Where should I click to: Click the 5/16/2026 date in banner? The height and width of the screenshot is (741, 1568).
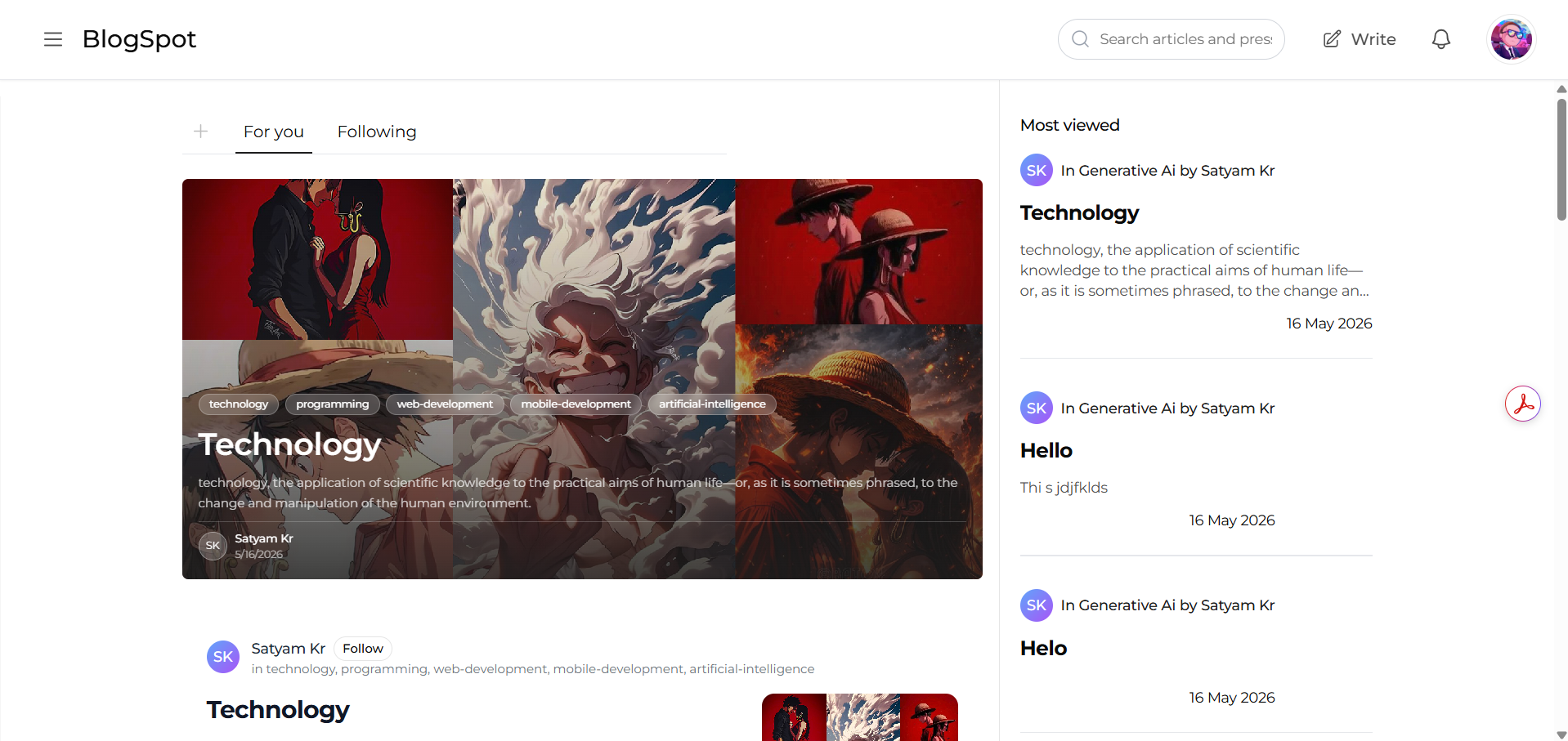(259, 554)
